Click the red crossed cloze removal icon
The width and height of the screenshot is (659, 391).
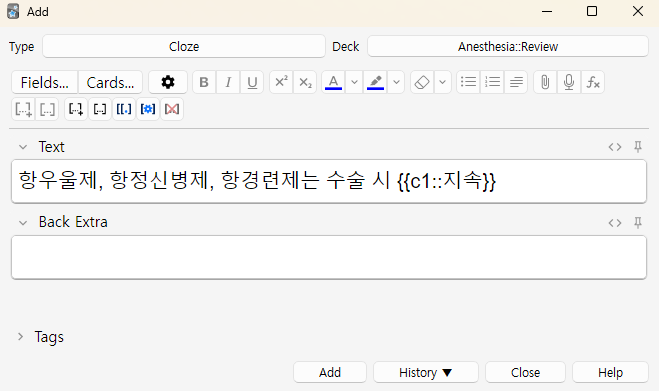[172, 109]
